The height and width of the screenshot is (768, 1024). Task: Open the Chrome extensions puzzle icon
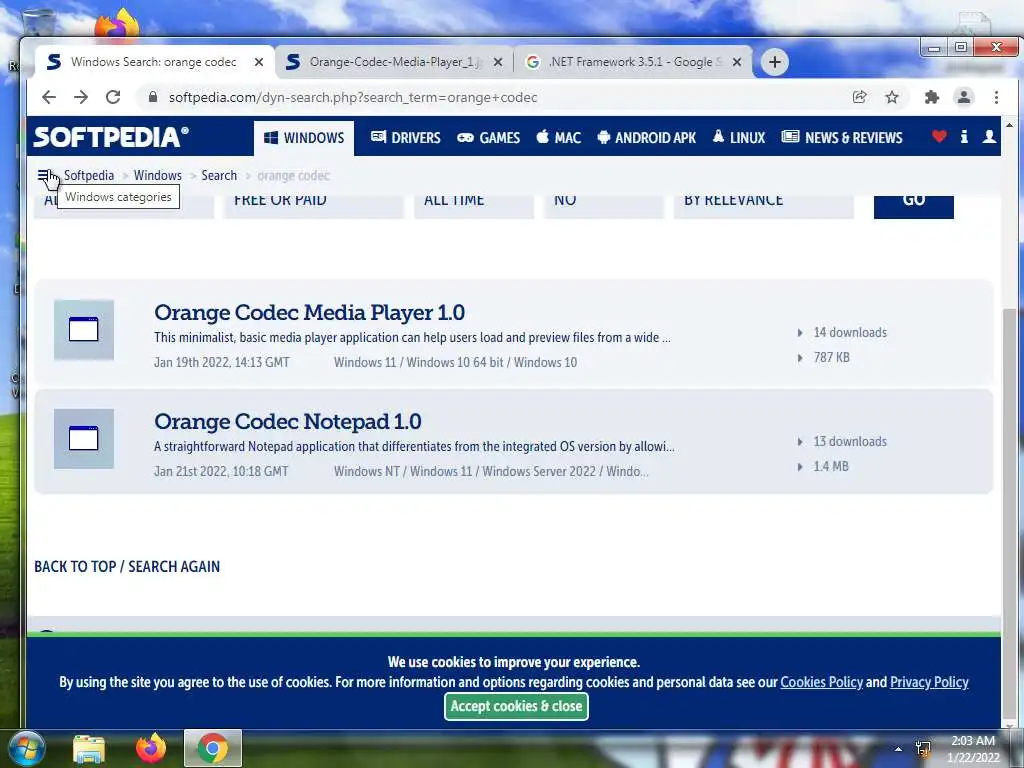click(x=932, y=97)
